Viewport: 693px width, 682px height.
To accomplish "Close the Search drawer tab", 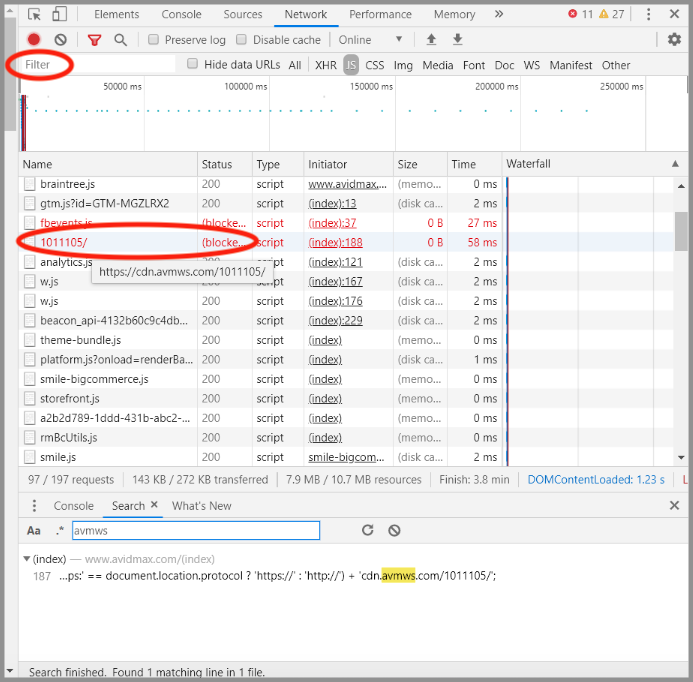I will [154, 504].
